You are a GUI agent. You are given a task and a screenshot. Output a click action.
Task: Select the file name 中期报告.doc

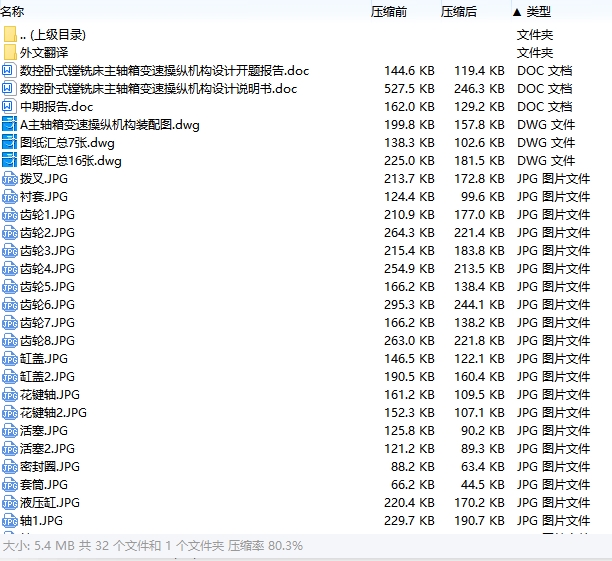click(x=57, y=107)
